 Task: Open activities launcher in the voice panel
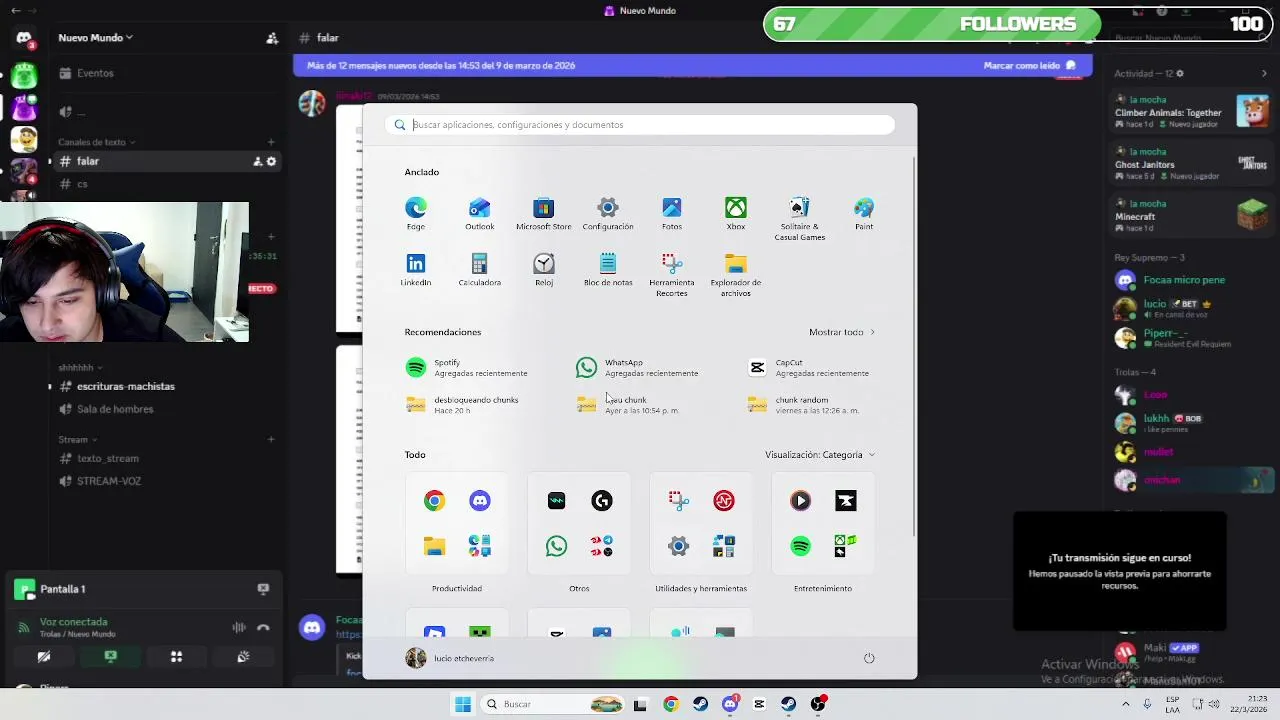coord(176,657)
